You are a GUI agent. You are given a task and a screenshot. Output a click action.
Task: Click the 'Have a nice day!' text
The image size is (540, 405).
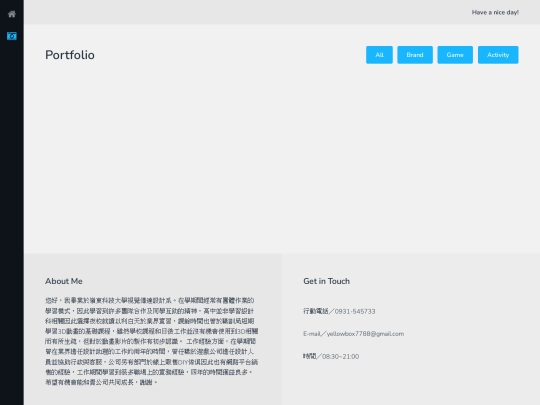point(495,12)
